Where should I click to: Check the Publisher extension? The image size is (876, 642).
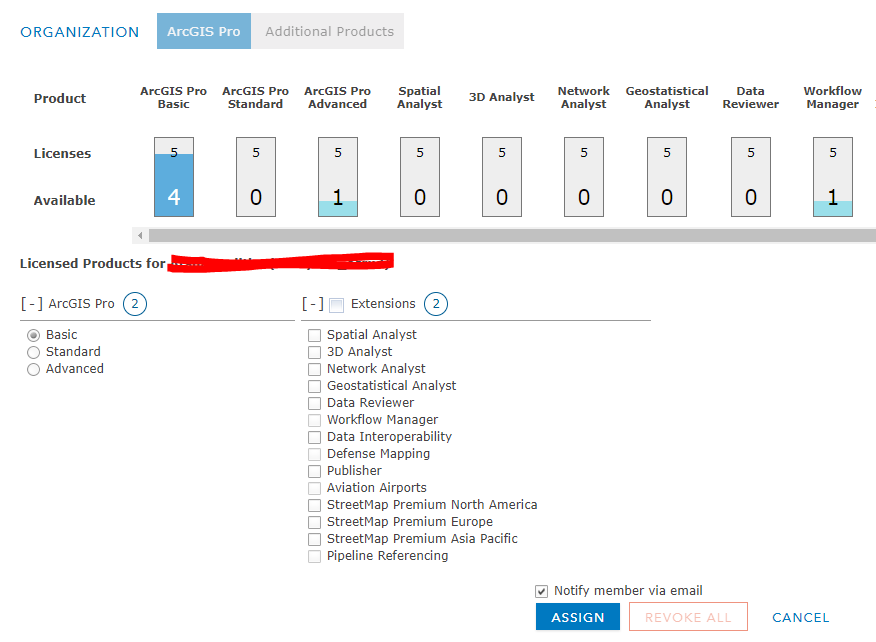pyautogui.click(x=315, y=471)
